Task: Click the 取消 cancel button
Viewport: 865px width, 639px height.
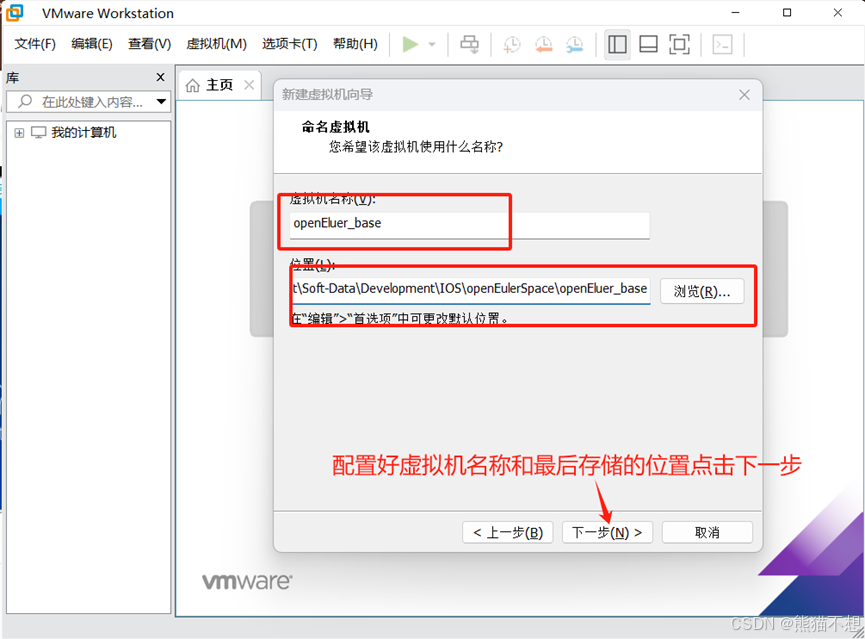Action: pyautogui.click(x=707, y=532)
